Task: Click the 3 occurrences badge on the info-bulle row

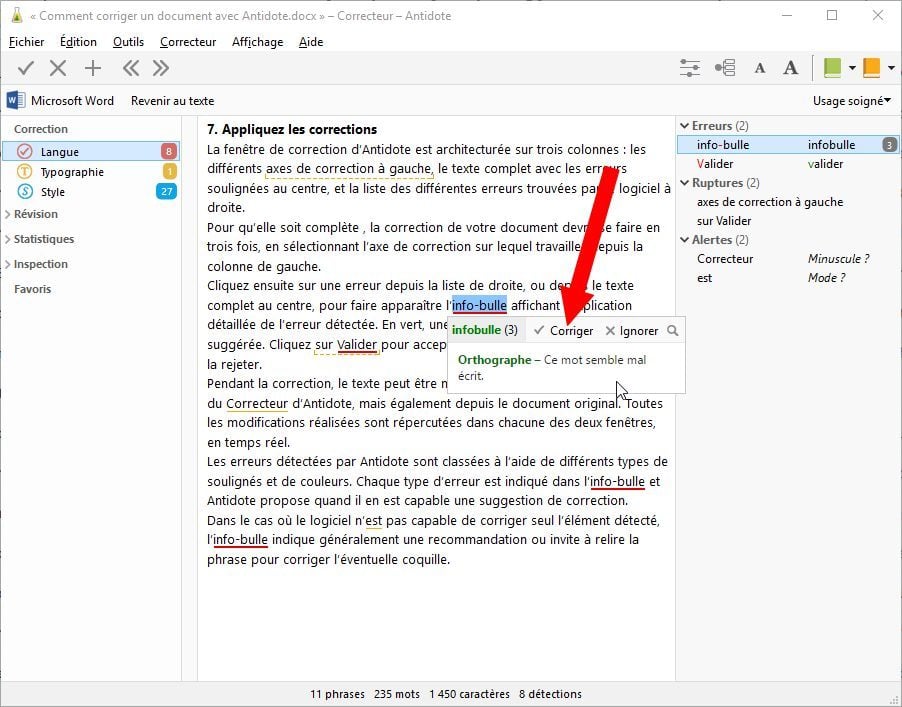Action: point(889,145)
